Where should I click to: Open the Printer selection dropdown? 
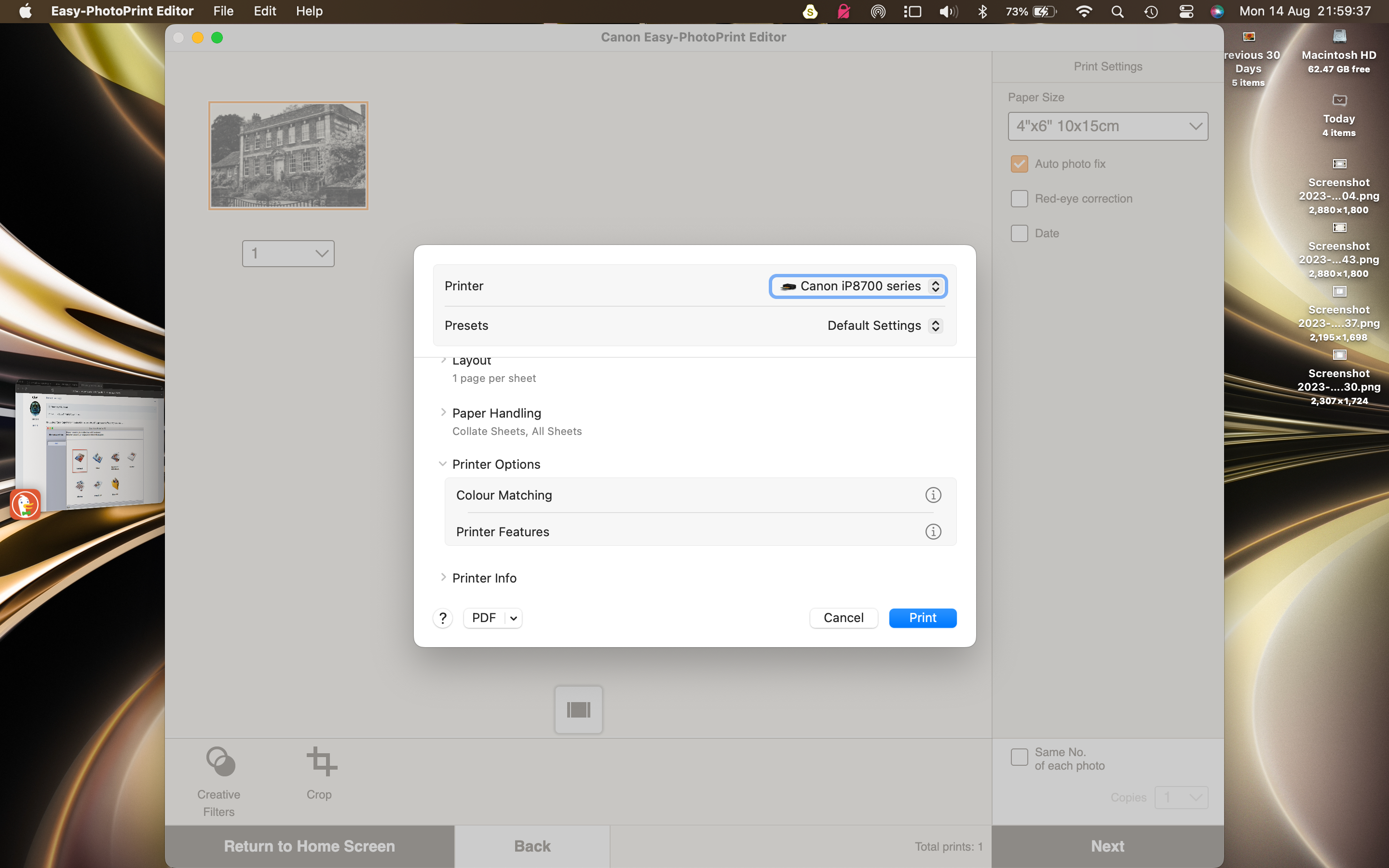[858, 286]
